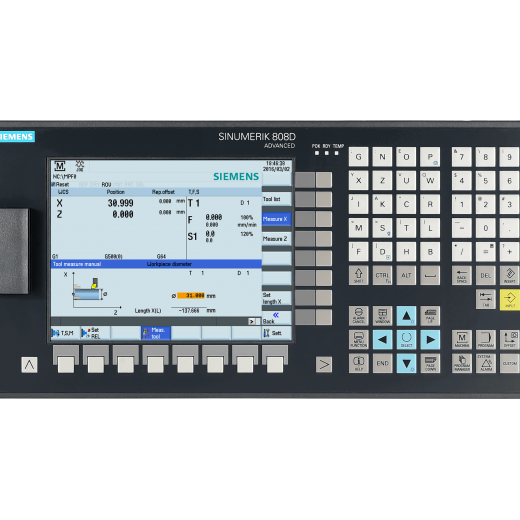Tap the blue cursor left arrow key
Screen dimensions: 520x520
(x=382, y=339)
